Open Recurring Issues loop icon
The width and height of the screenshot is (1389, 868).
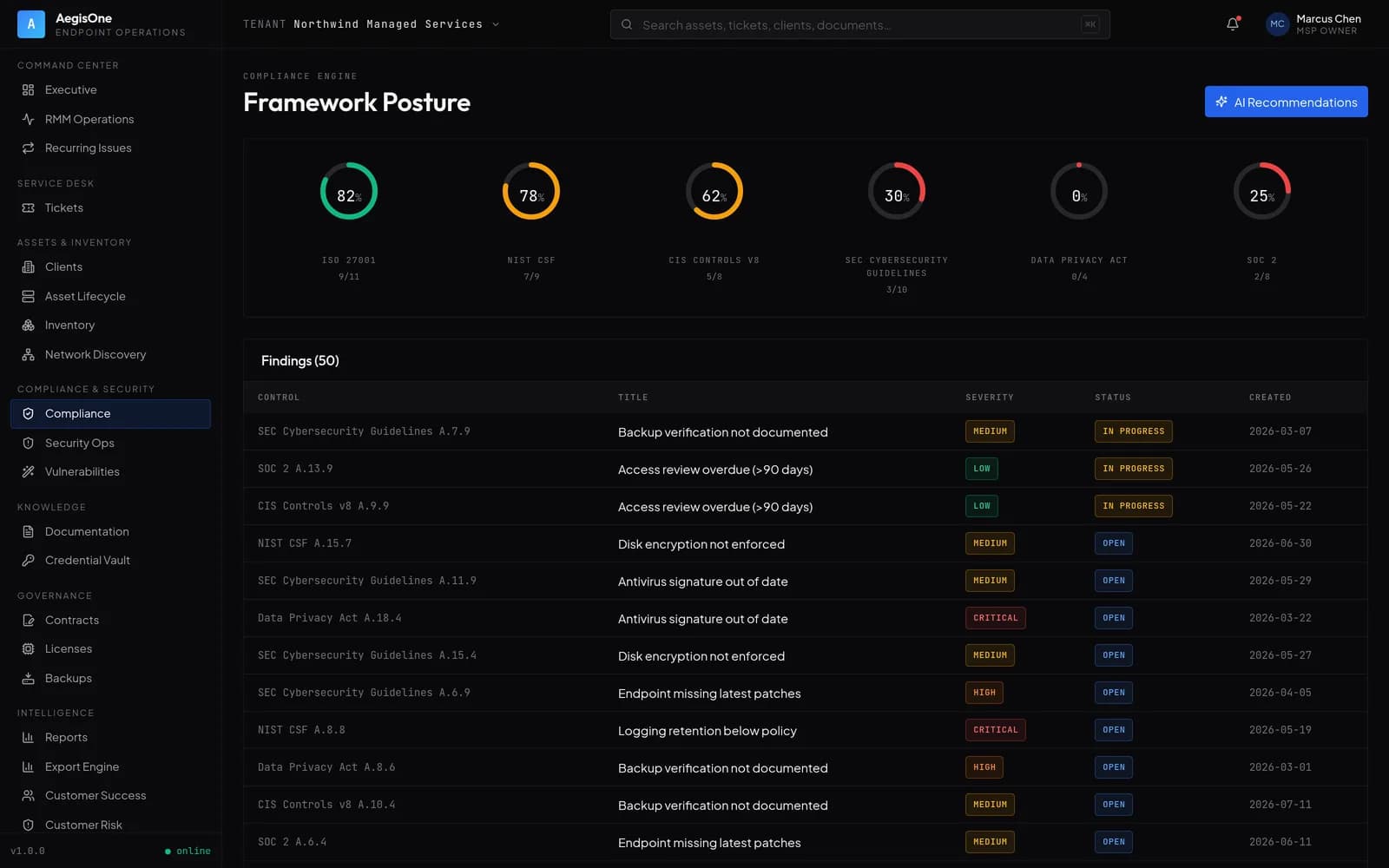[28, 148]
